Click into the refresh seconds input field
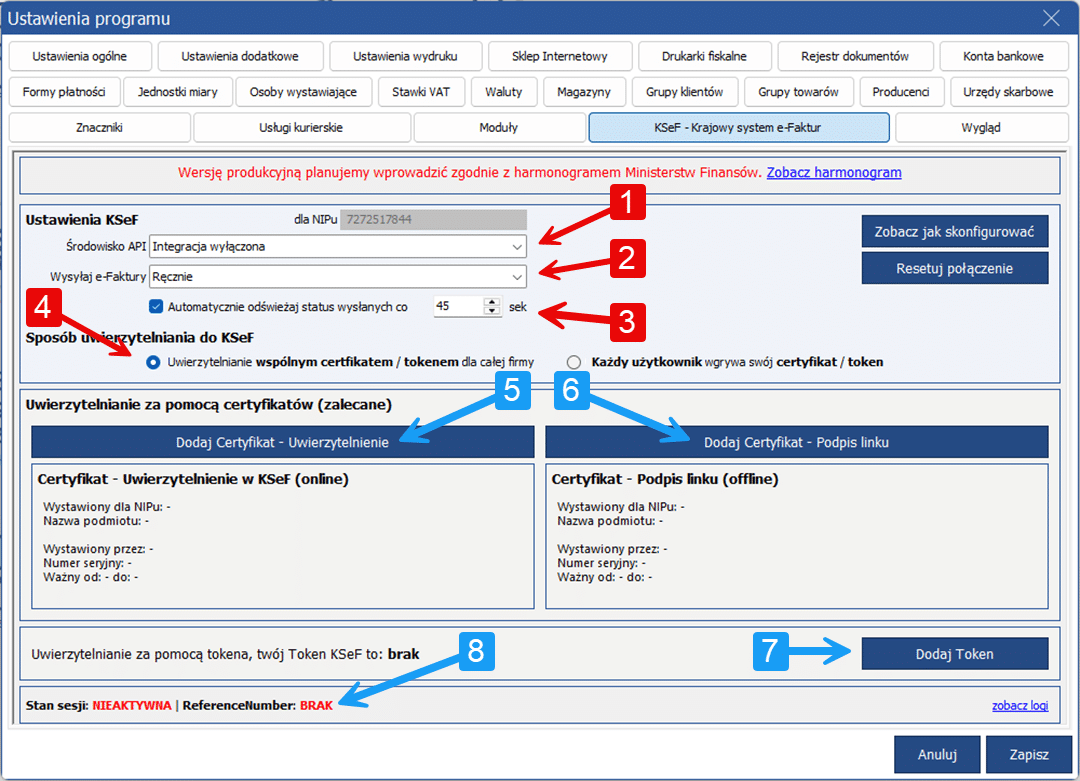 coord(457,307)
